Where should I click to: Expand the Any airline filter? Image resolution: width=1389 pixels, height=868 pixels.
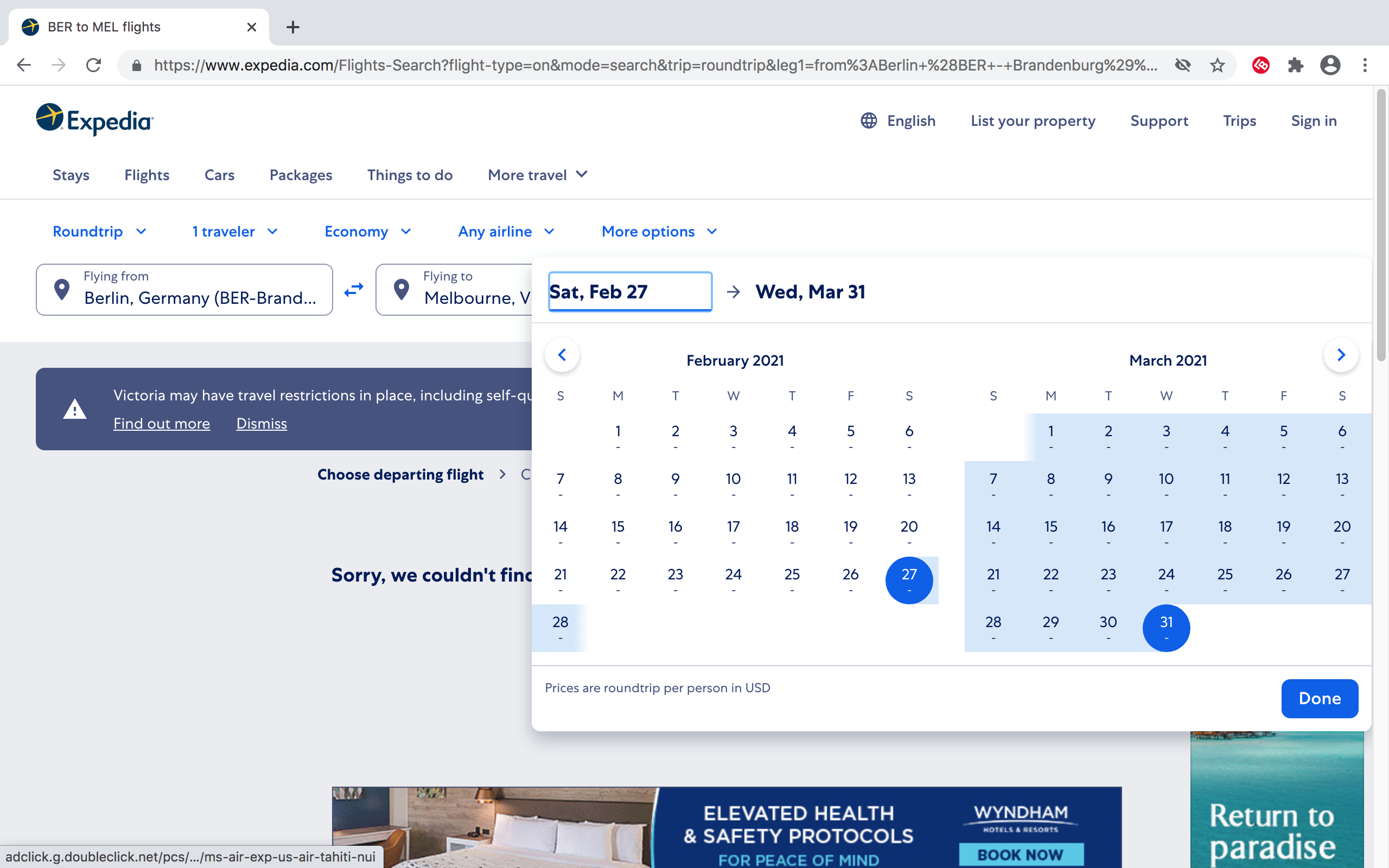506,231
